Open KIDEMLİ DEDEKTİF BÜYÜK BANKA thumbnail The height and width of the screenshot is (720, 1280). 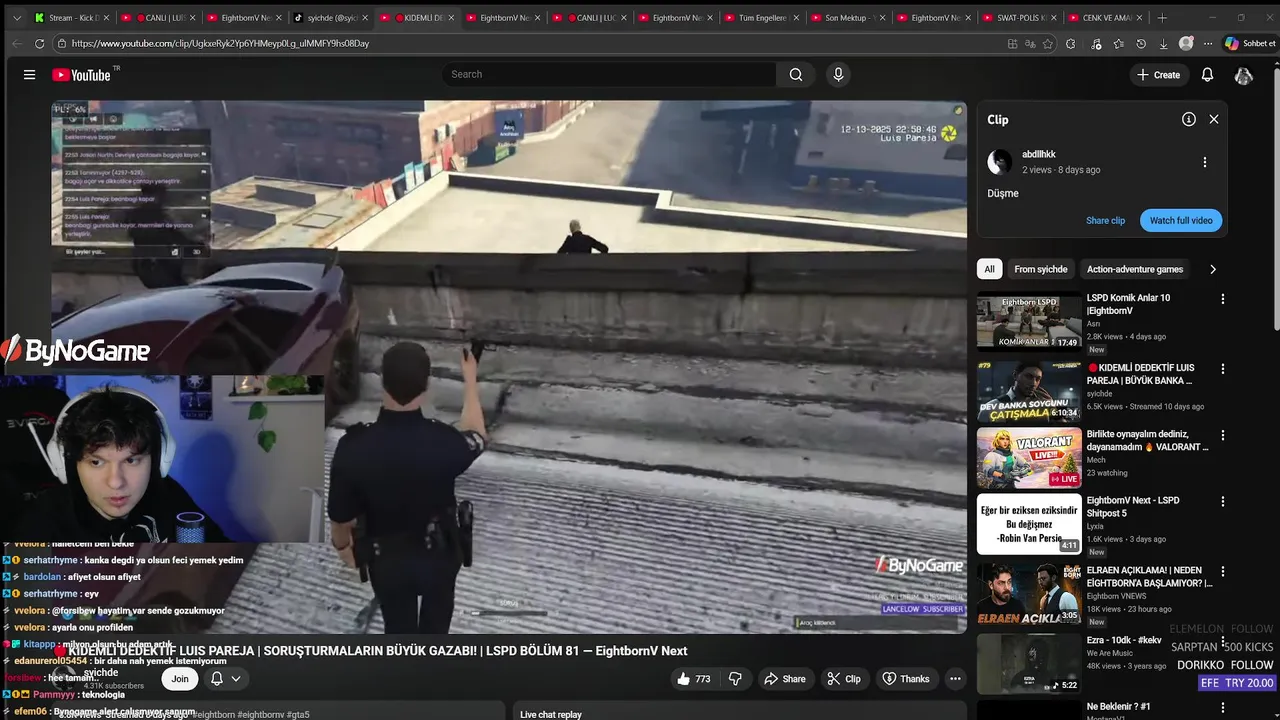point(1029,391)
